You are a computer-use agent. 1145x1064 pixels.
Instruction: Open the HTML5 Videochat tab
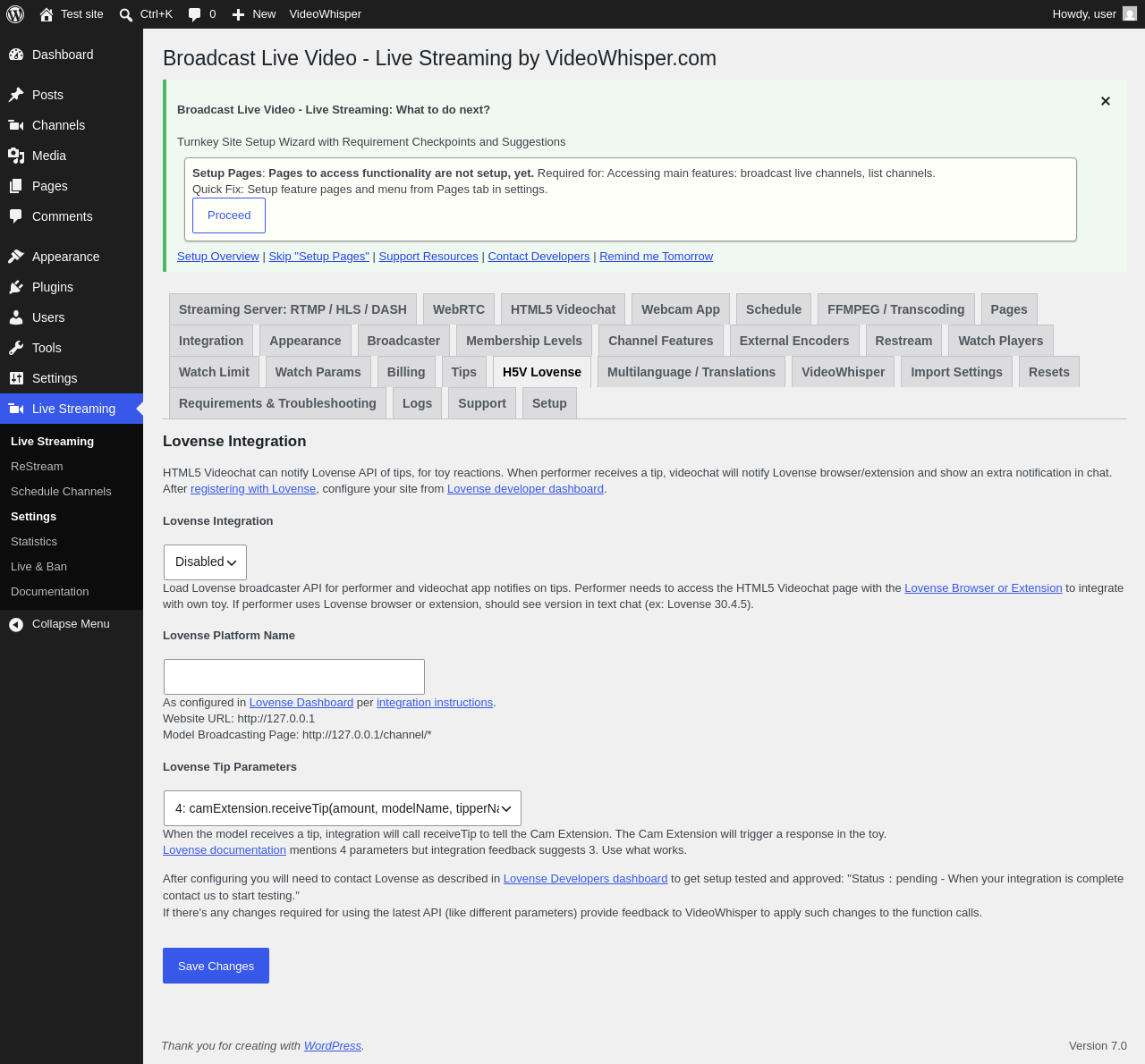[563, 309]
